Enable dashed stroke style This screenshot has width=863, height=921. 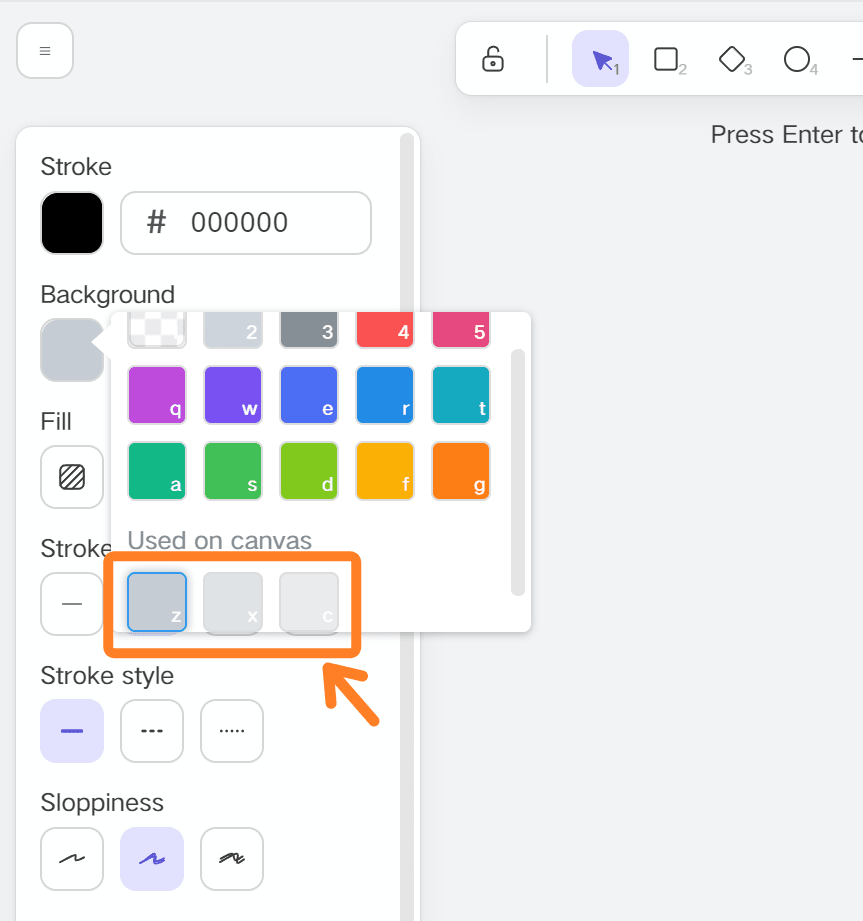tap(151, 731)
